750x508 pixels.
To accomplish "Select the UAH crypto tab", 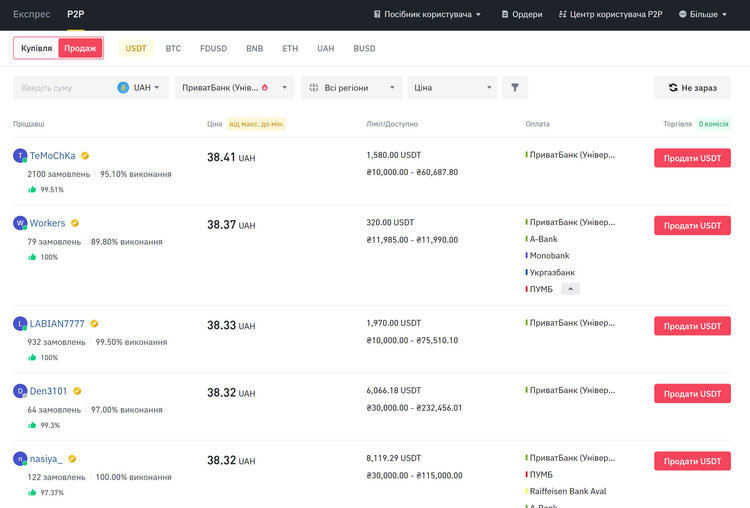I will click(326, 48).
